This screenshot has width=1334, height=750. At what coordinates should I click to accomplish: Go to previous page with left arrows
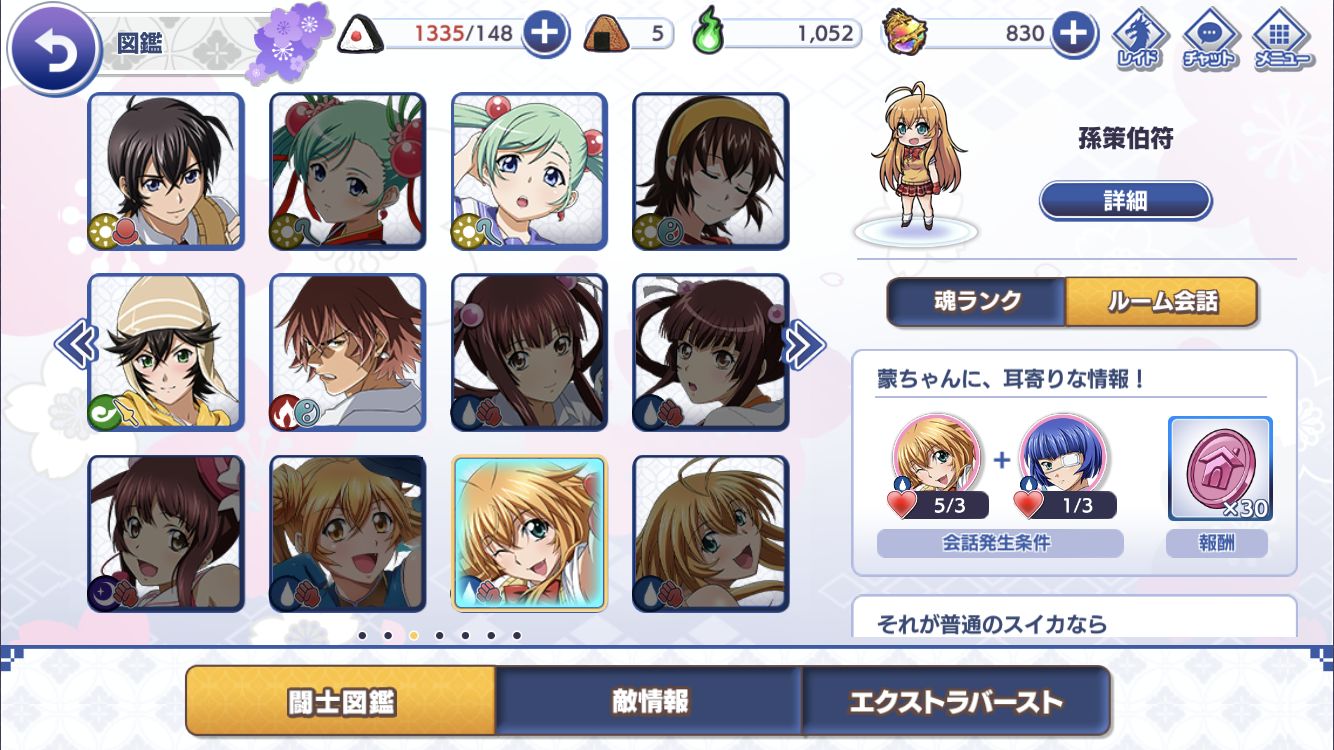(76, 346)
